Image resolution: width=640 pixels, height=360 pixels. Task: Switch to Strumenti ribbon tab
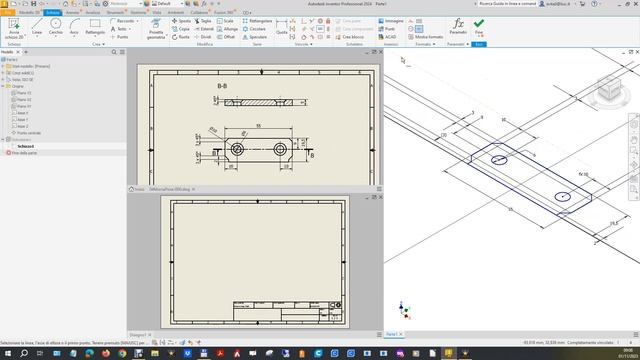pyautogui.click(x=115, y=13)
